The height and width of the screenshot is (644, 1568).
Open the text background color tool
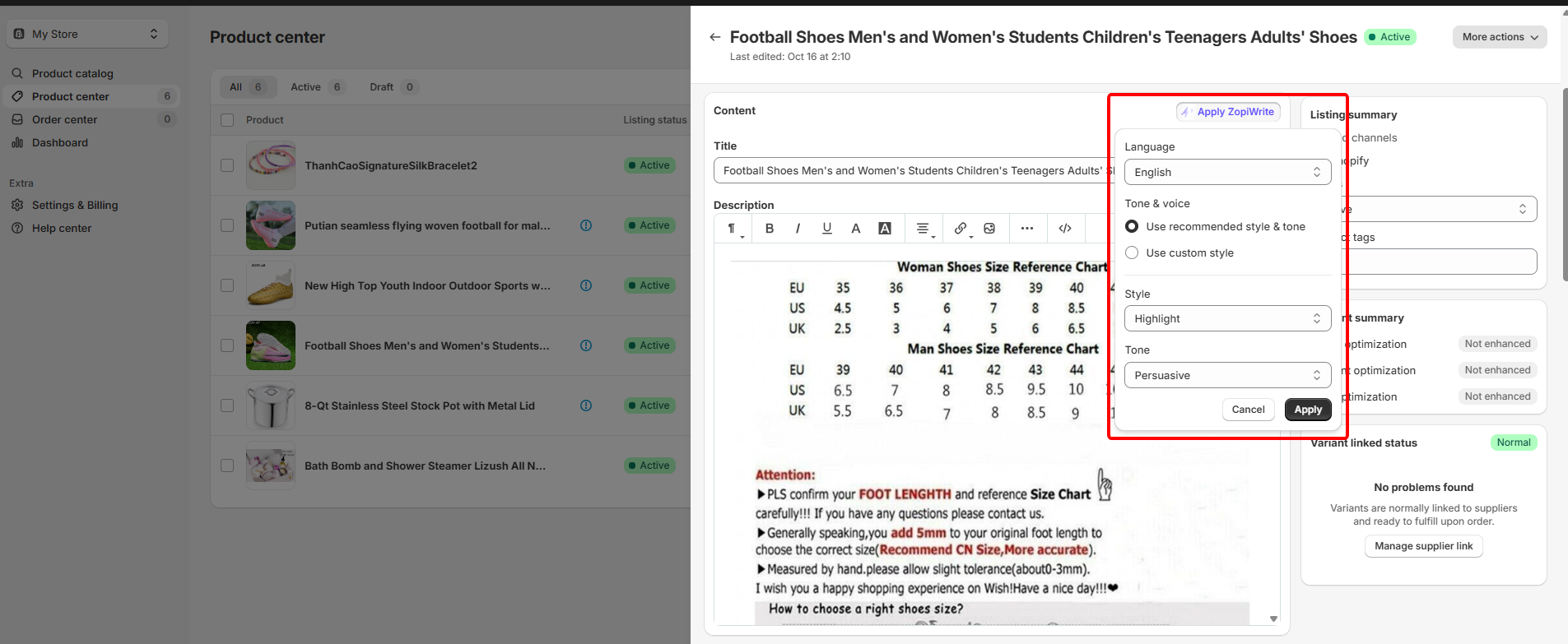click(885, 229)
